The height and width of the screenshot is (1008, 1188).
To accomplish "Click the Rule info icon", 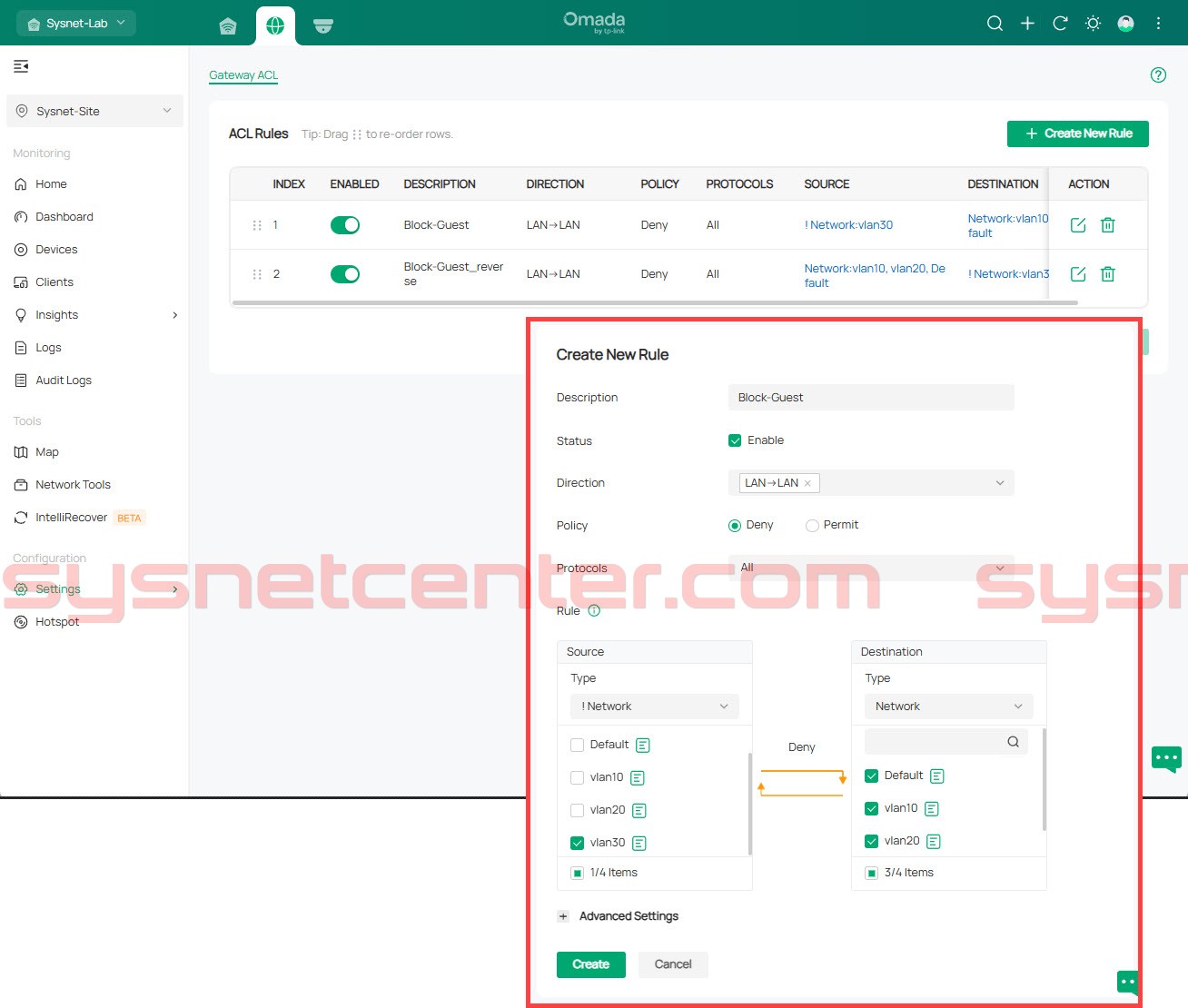I will coord(594,611).
